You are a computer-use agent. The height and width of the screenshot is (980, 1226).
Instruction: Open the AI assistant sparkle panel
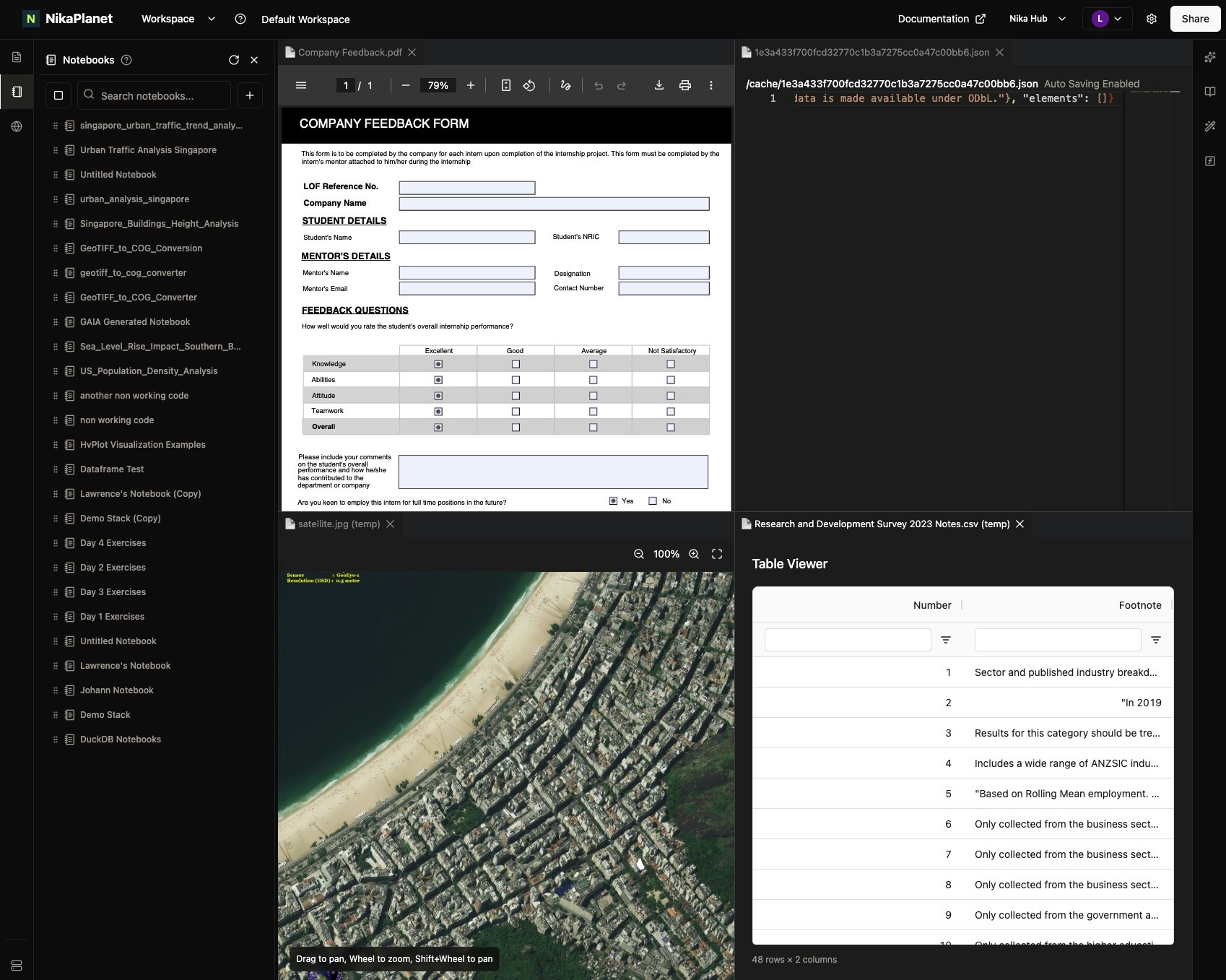(1210, 57)
